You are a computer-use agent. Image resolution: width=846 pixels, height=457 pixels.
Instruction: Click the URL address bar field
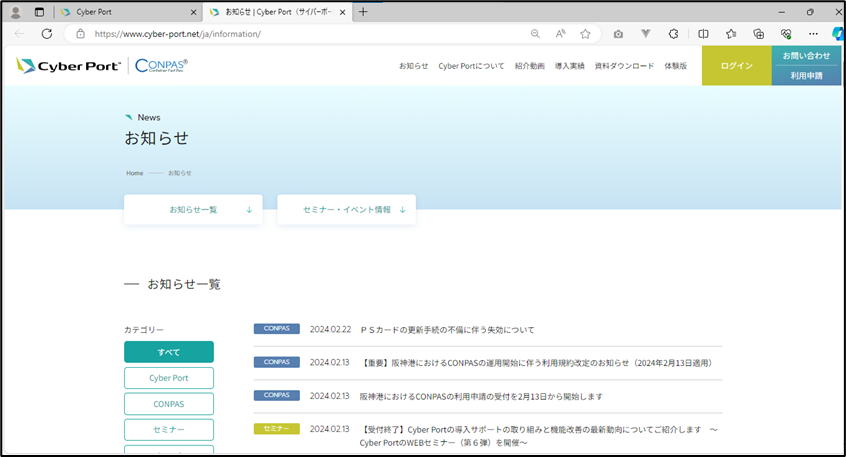(x=300, y=33)
